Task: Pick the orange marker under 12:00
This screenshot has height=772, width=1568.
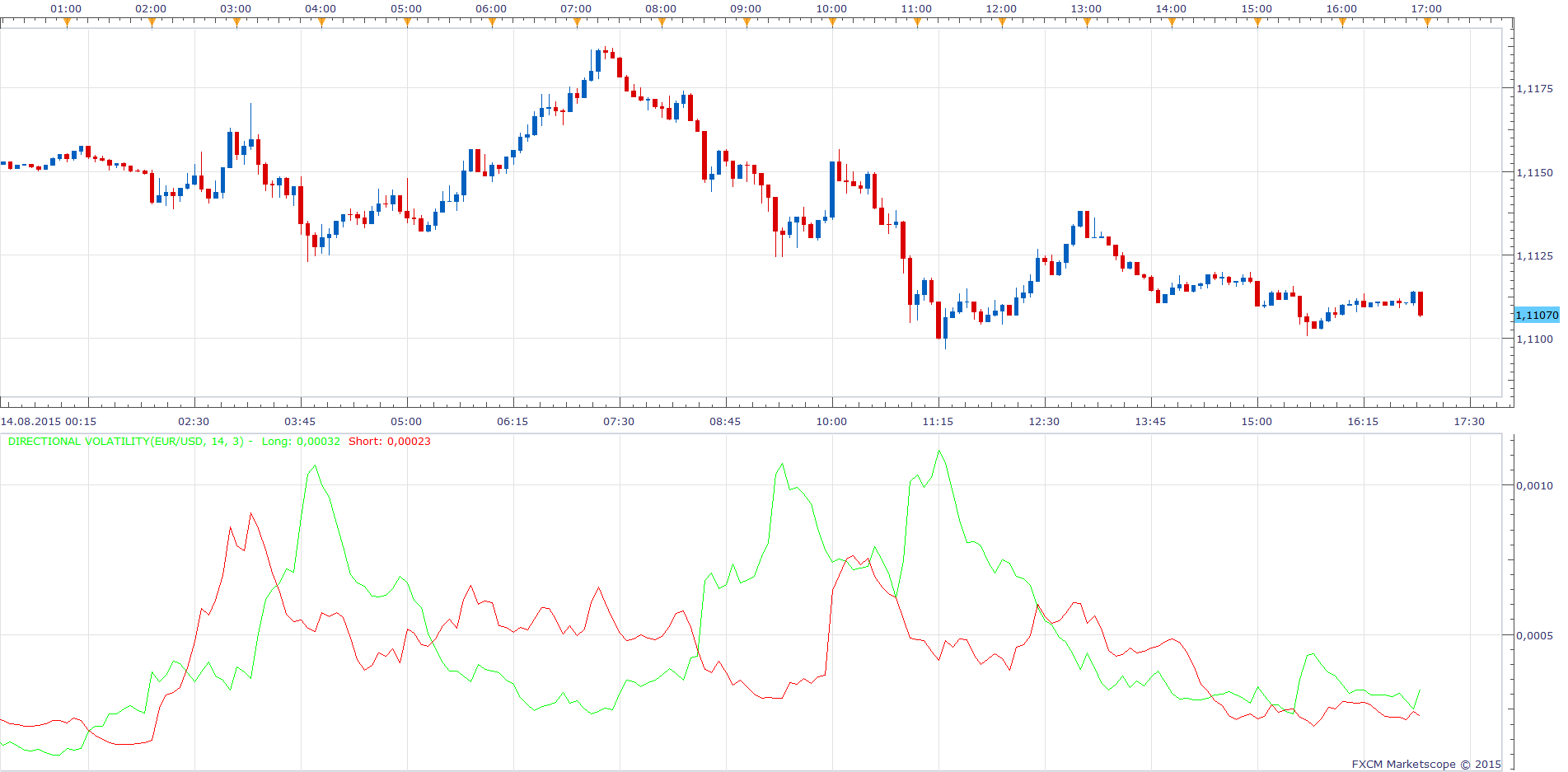Action: coord(1002,23)
